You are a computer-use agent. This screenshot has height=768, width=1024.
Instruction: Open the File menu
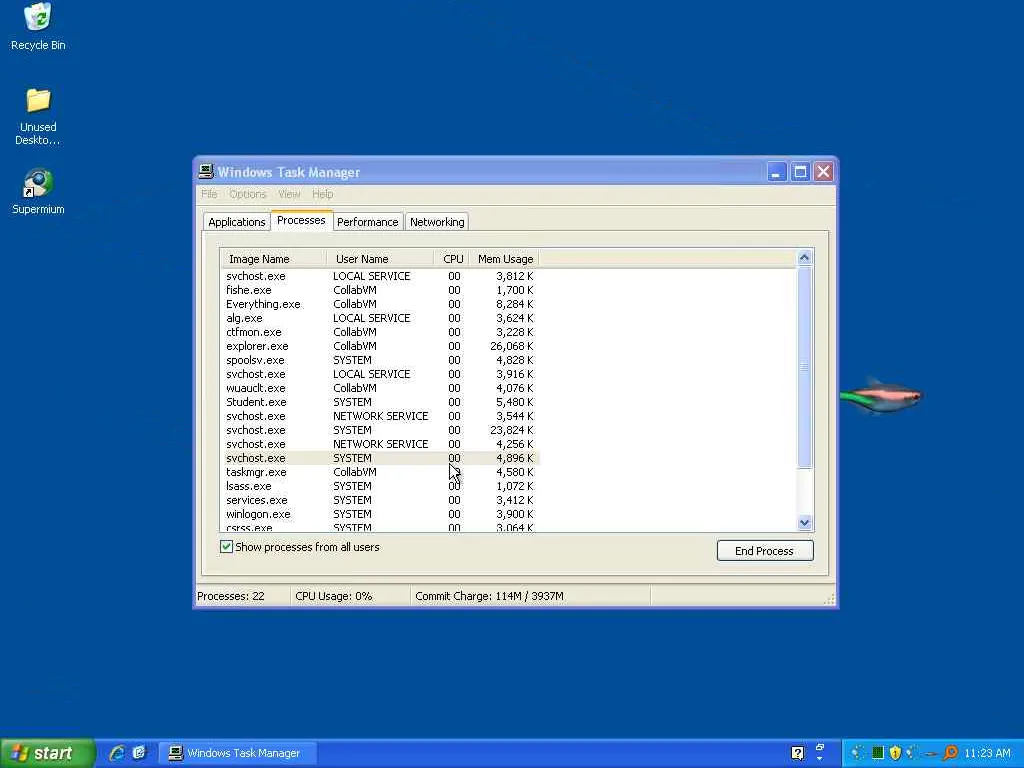coord(209,194)
